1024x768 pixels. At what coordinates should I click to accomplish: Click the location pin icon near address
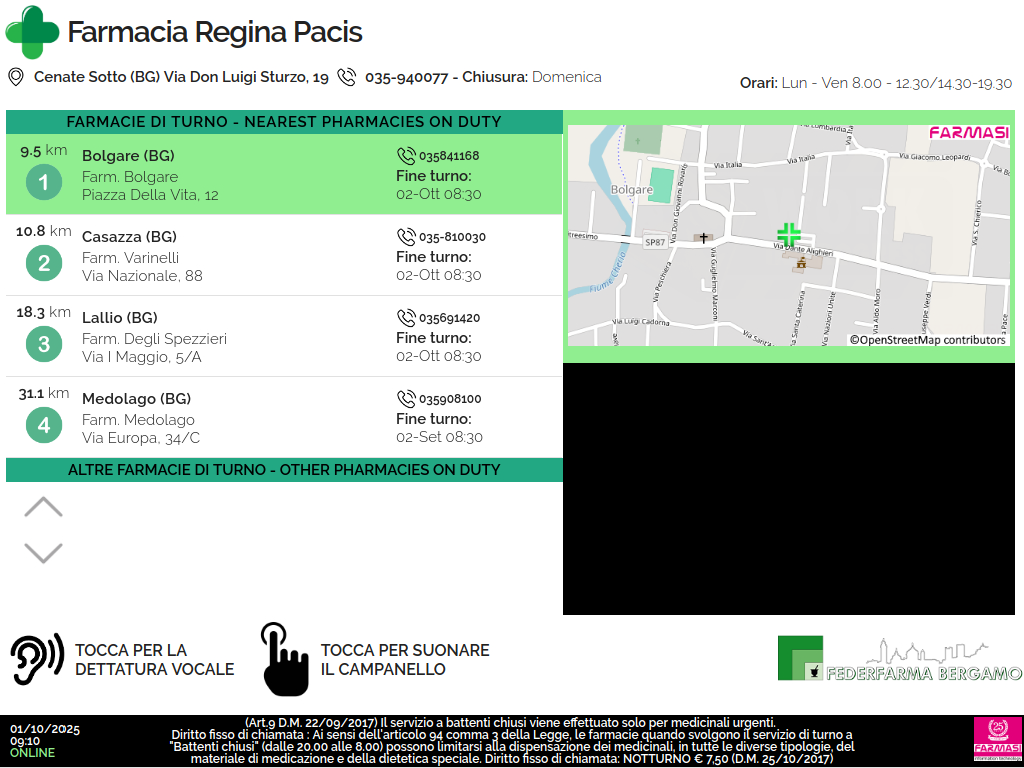tap(15, 77)
